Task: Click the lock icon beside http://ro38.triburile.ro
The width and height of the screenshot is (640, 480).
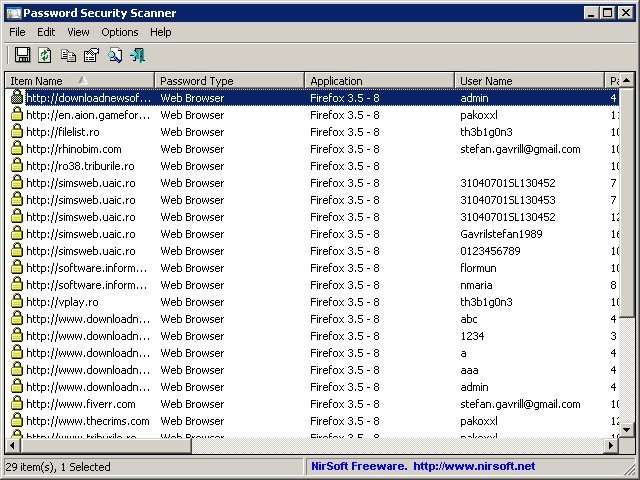Action: tap(17, 166)
